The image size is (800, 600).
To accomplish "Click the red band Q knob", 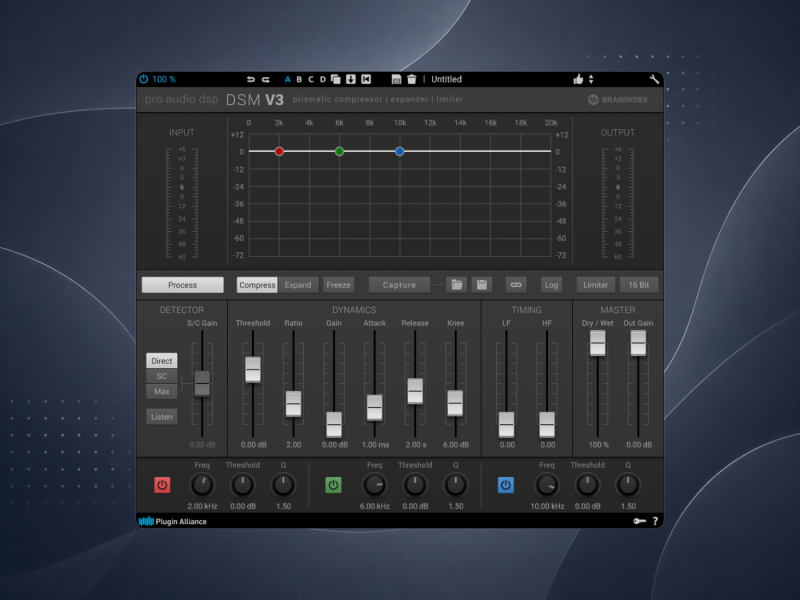I will [283, 485].
